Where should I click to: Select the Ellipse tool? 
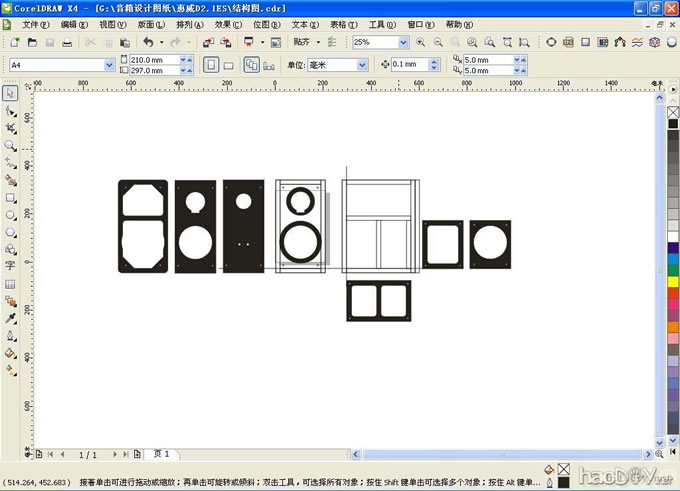[x=10, y=214]
